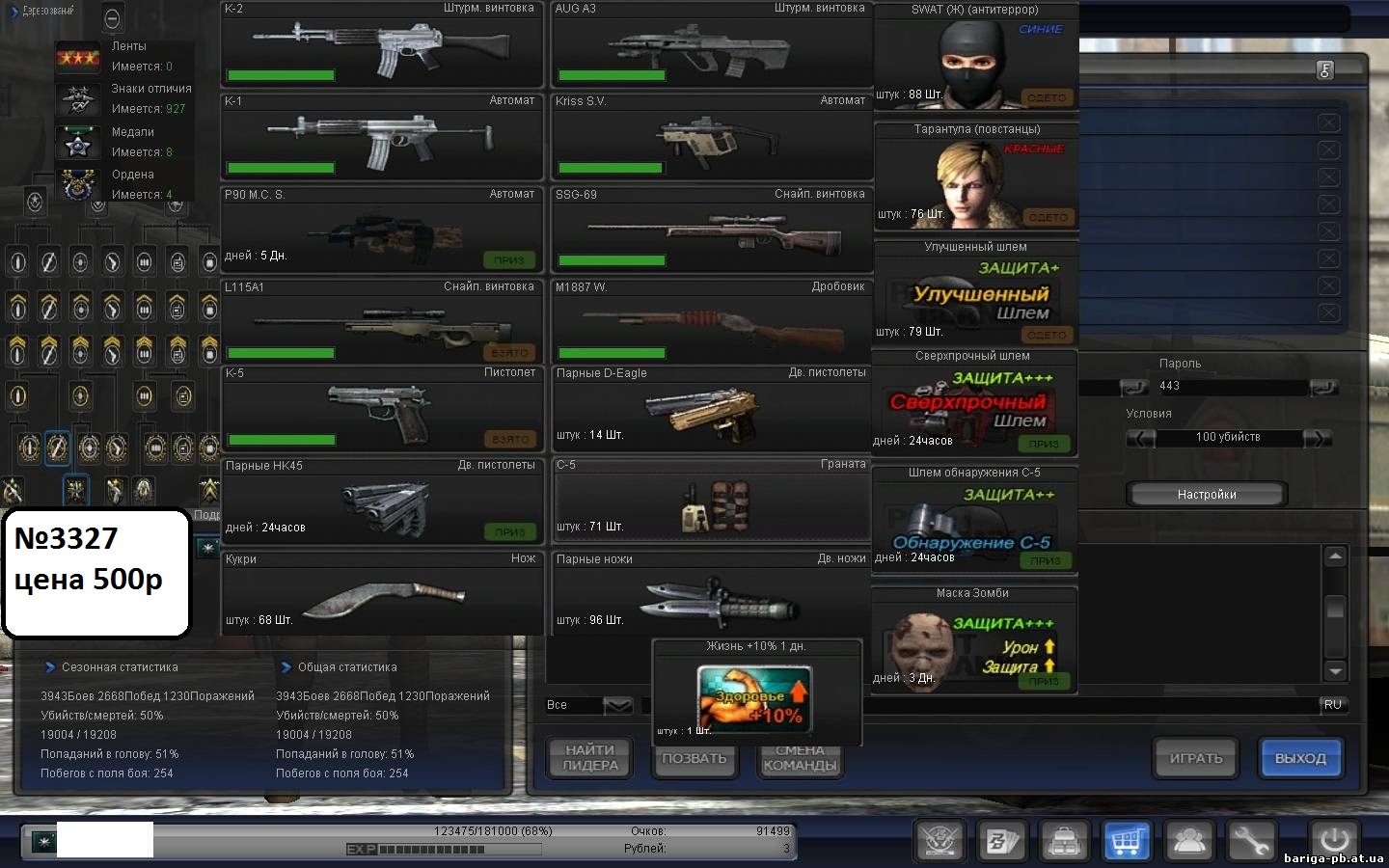Click the Знаки отличия insignia icon
This screenshot has width=1389, height=868.
tap(78, 98)
